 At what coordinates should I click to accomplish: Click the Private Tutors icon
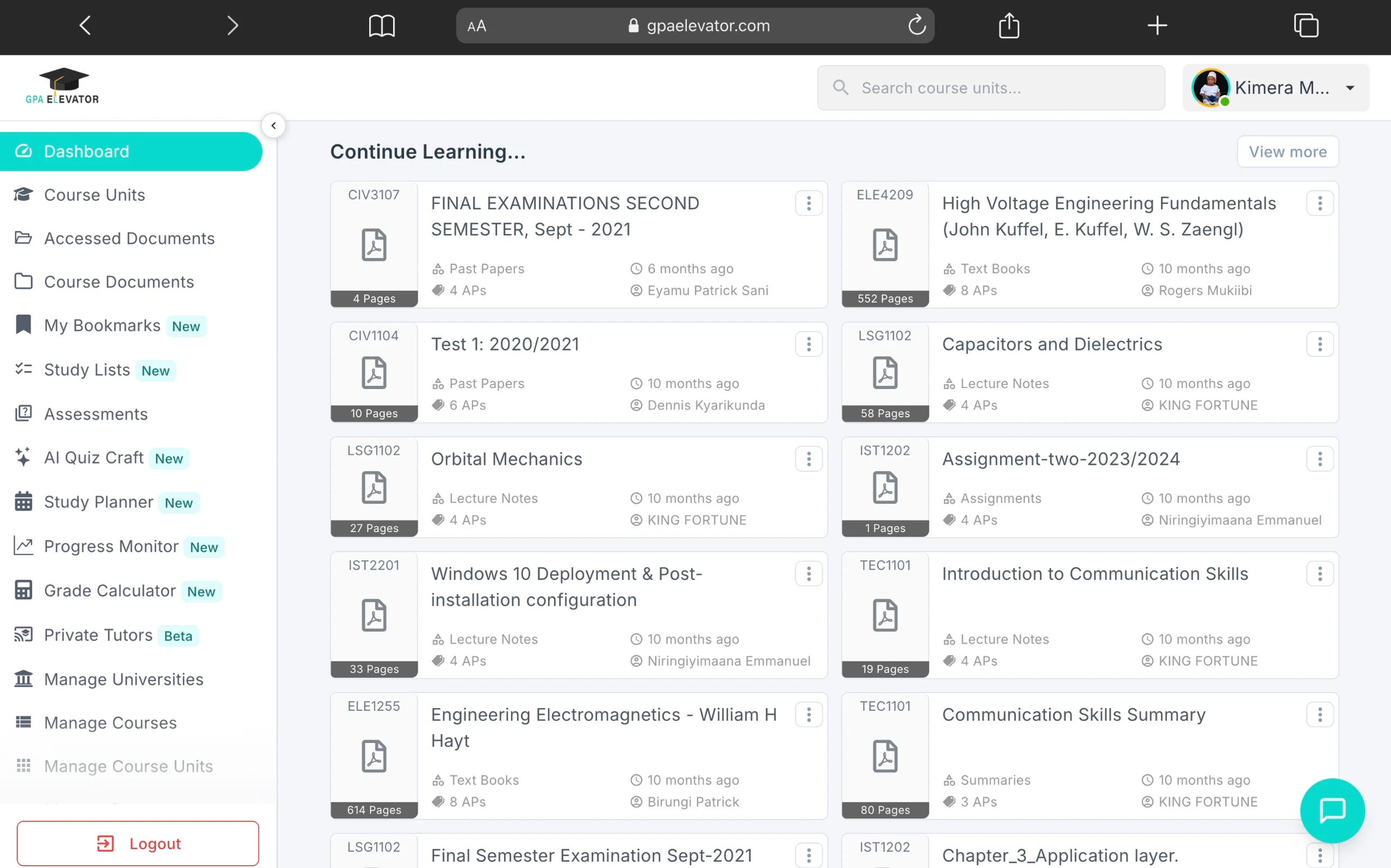[23, 635]
